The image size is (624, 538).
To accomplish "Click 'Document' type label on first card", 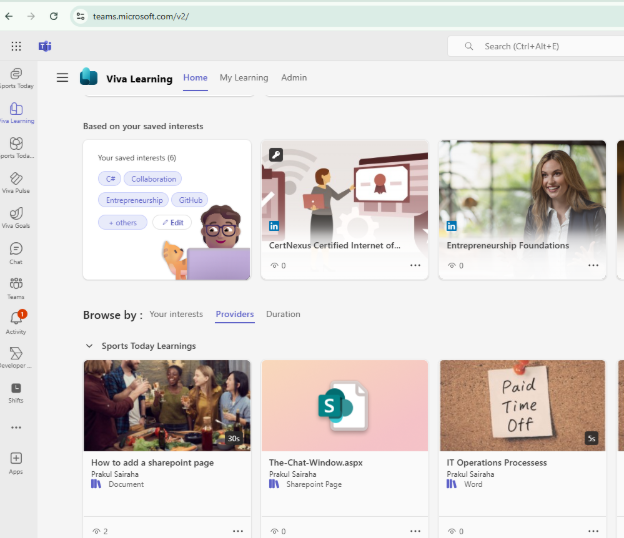I will [x=126, y=484].
